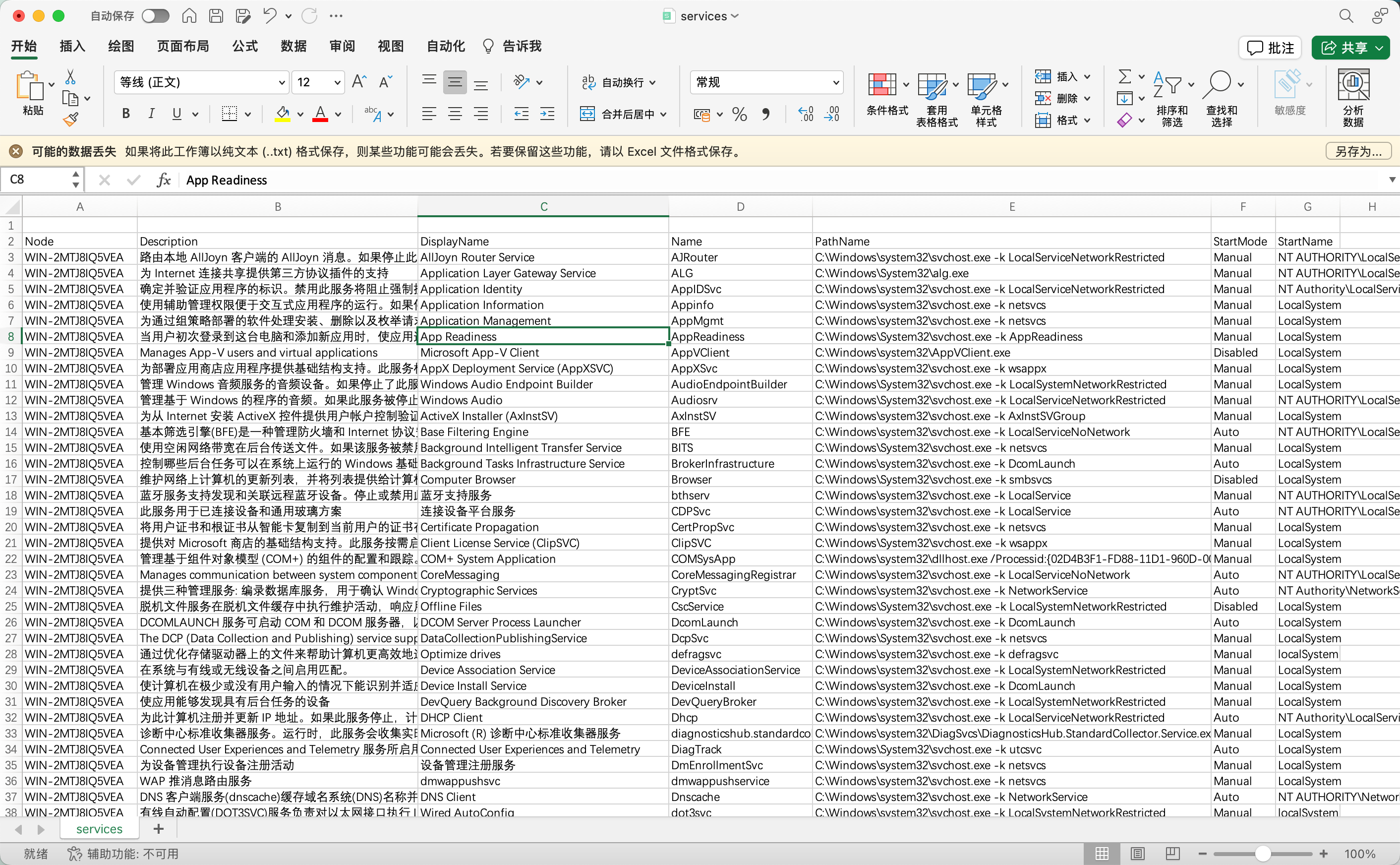Increase font size with large A icon
1400x865 pixels.
[x=358, y=82]
